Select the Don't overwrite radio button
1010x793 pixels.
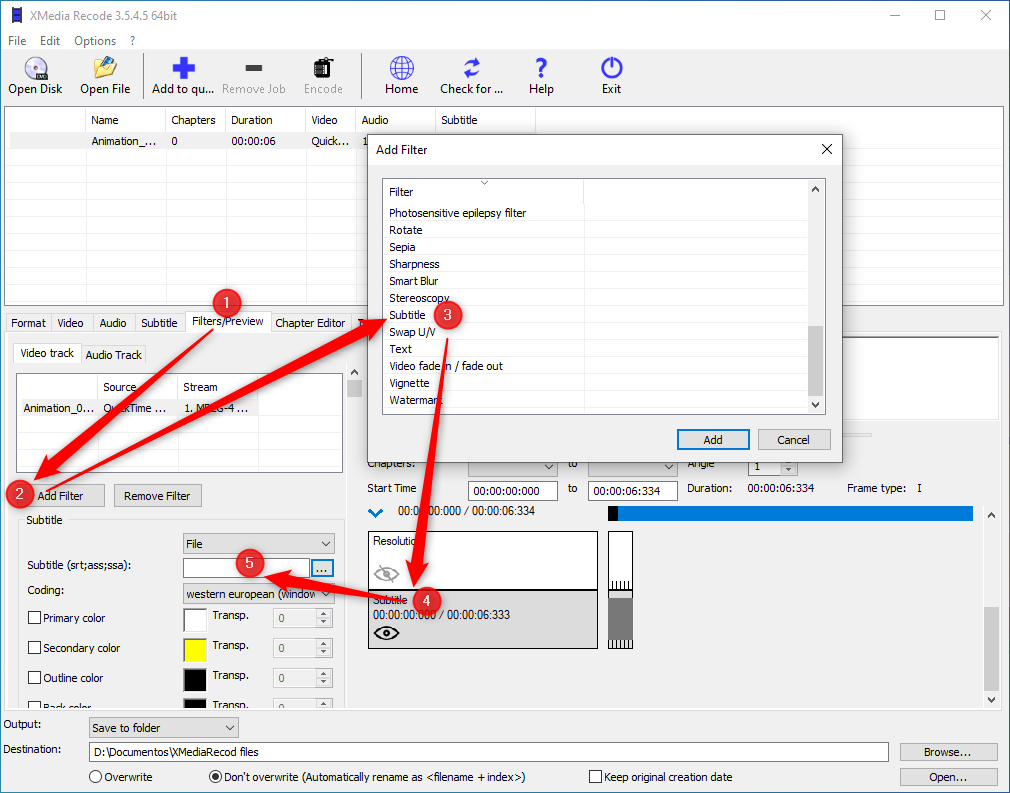click(x=216, y=777)
